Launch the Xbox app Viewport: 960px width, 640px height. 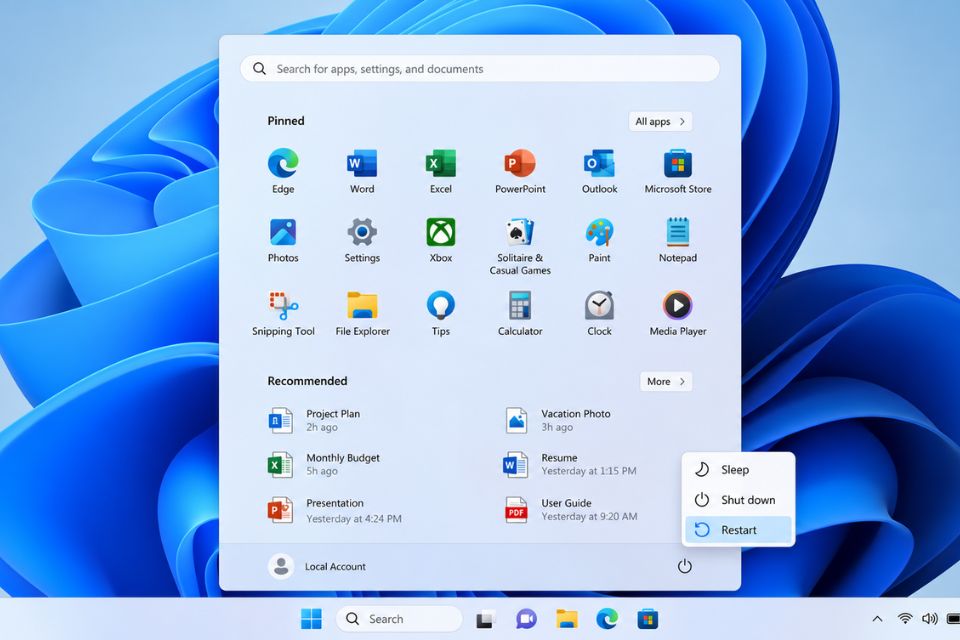441,240
